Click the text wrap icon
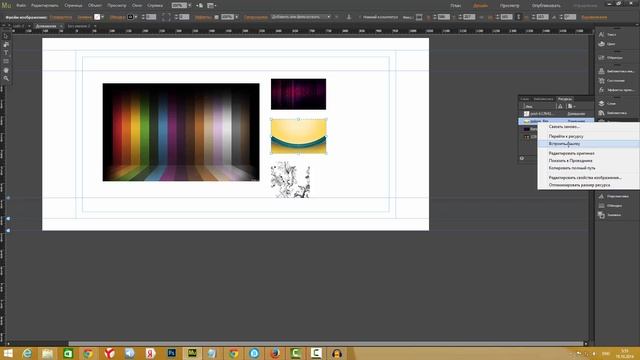 click(419, 17)
